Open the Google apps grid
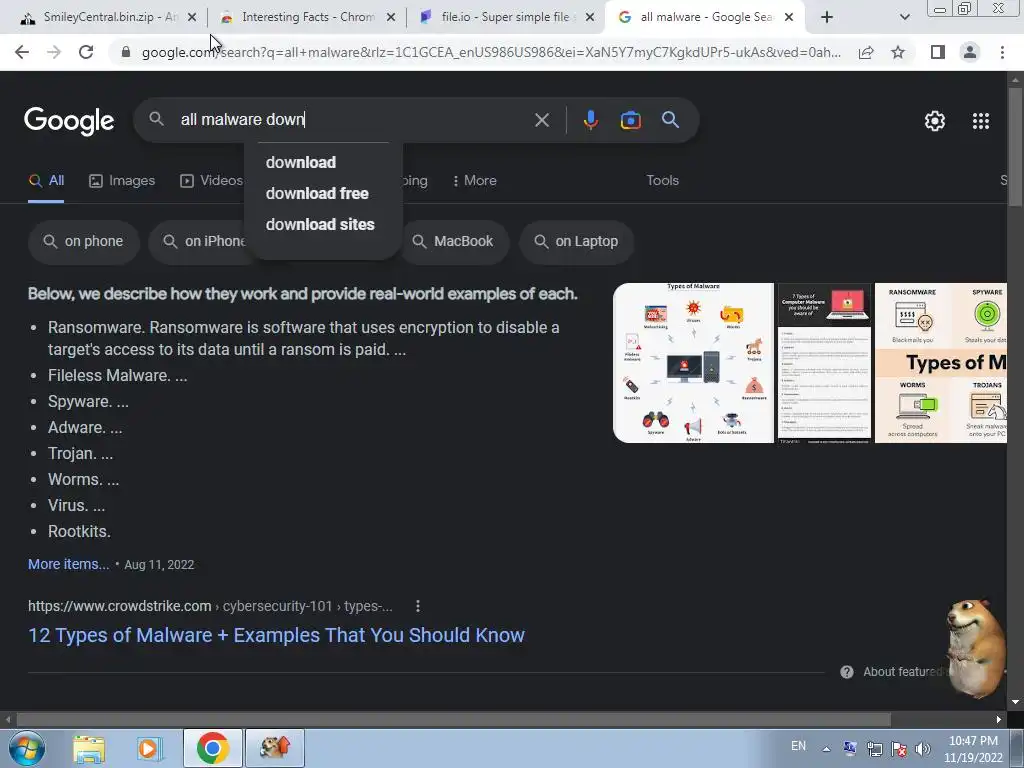 click(981, 121)
